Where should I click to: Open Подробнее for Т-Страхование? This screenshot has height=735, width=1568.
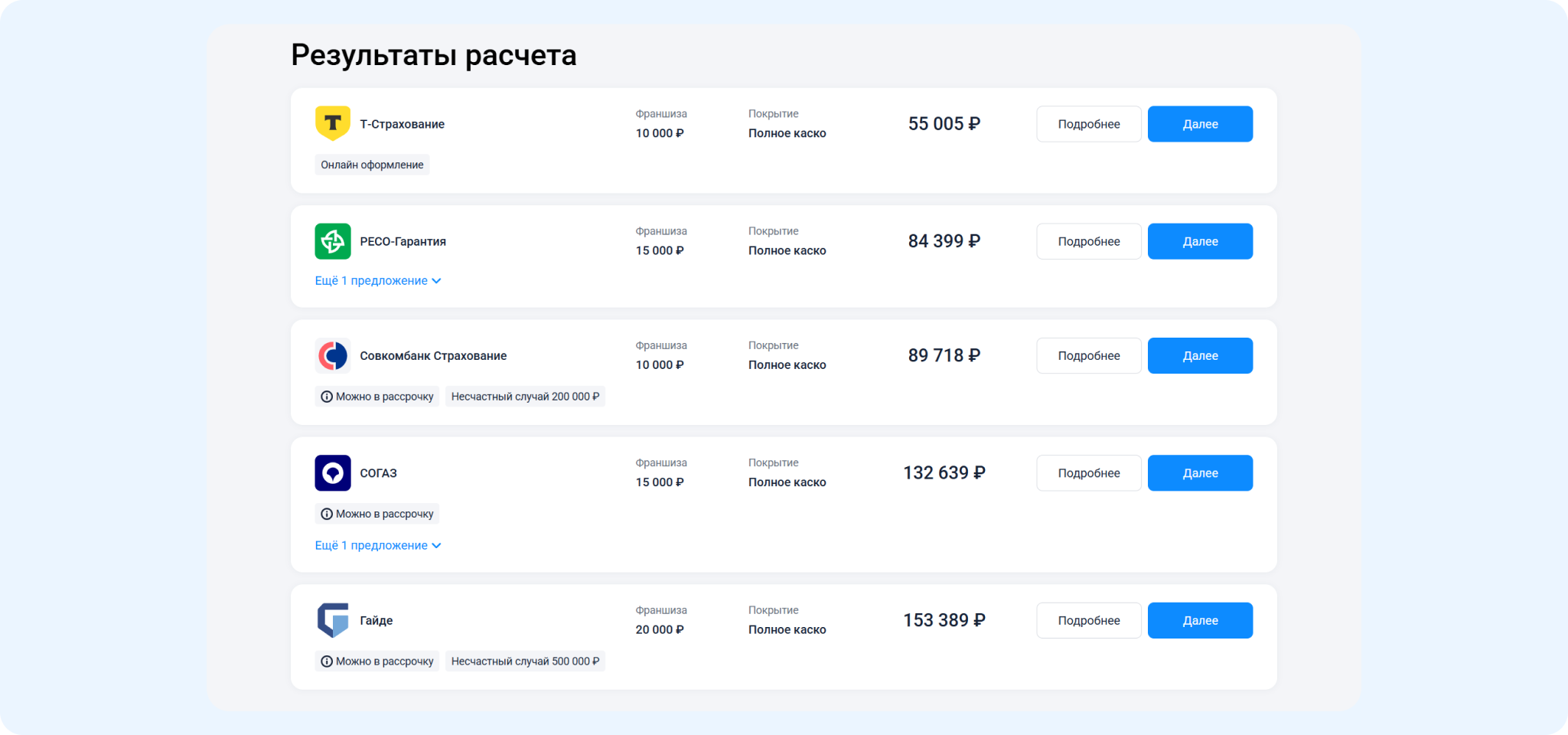[1089, 124]
